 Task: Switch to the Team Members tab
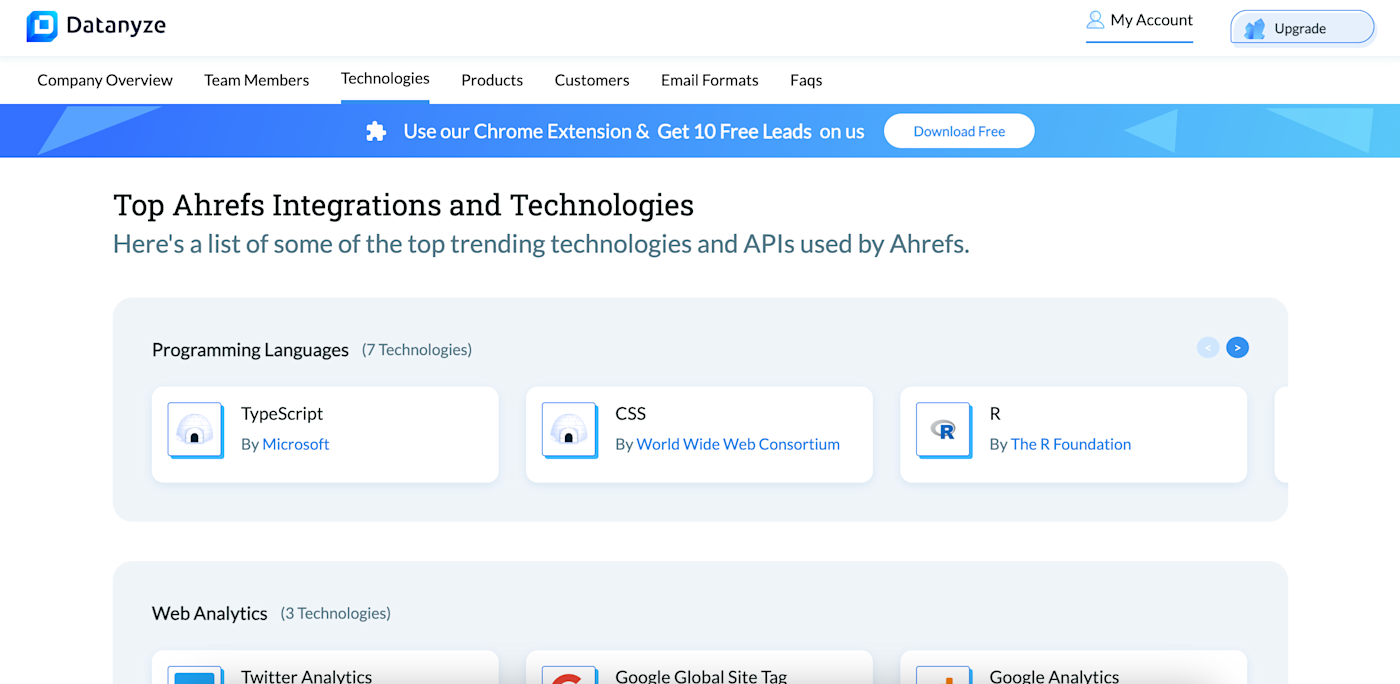click(x=257, y=80)
